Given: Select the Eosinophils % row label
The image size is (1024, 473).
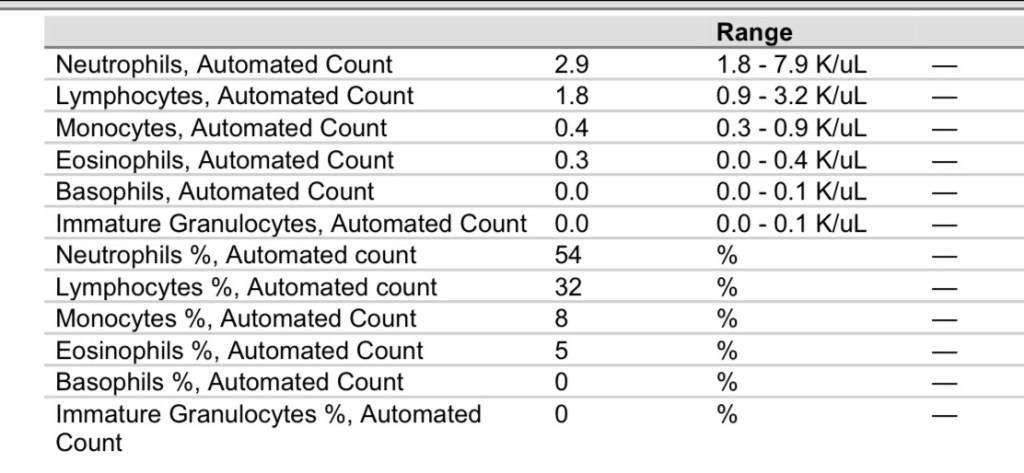Looking at the screenshot, I should pos(240,351).
